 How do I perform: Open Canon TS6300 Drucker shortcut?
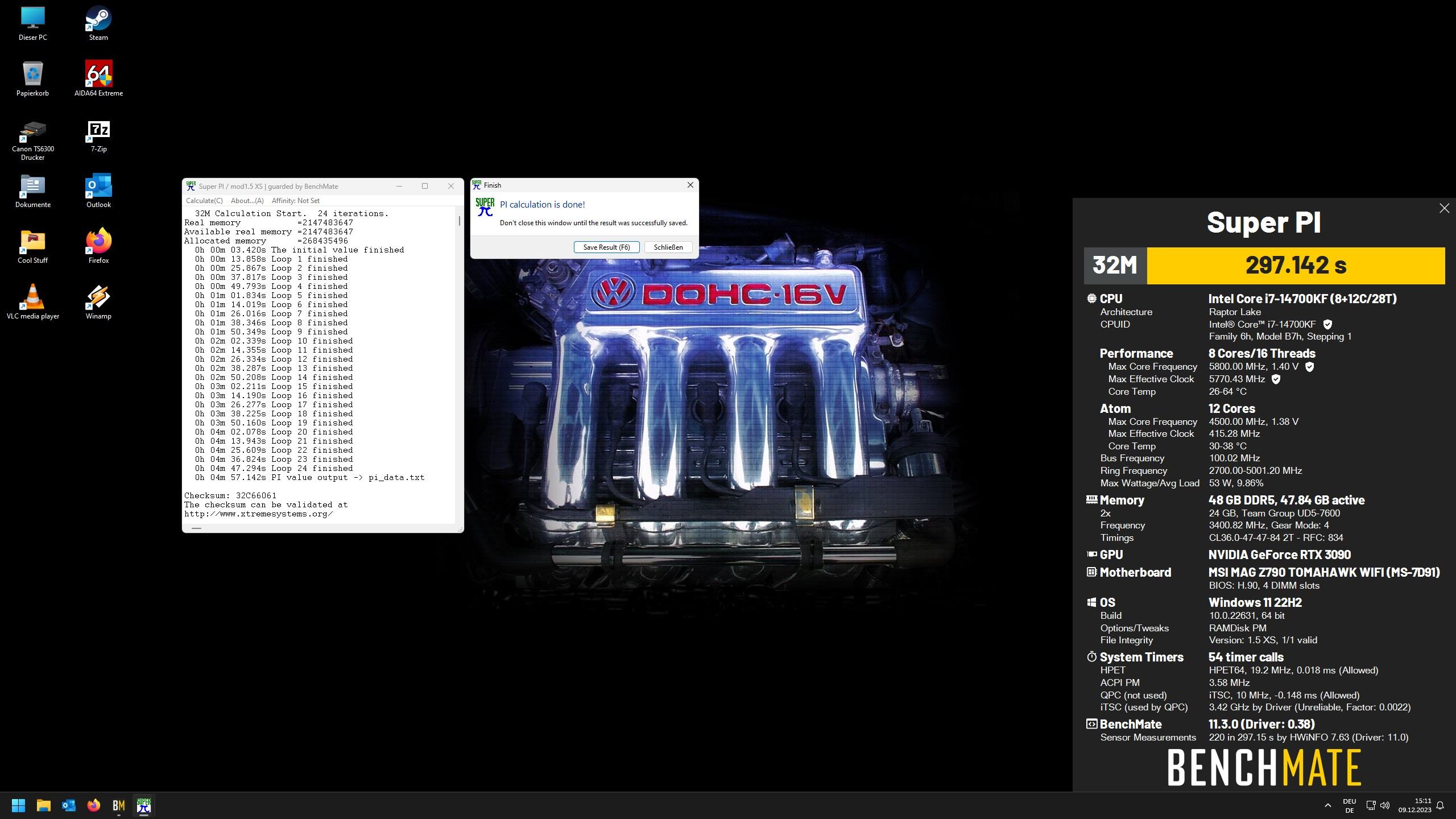pyautogui.click(x=32, y=140)
